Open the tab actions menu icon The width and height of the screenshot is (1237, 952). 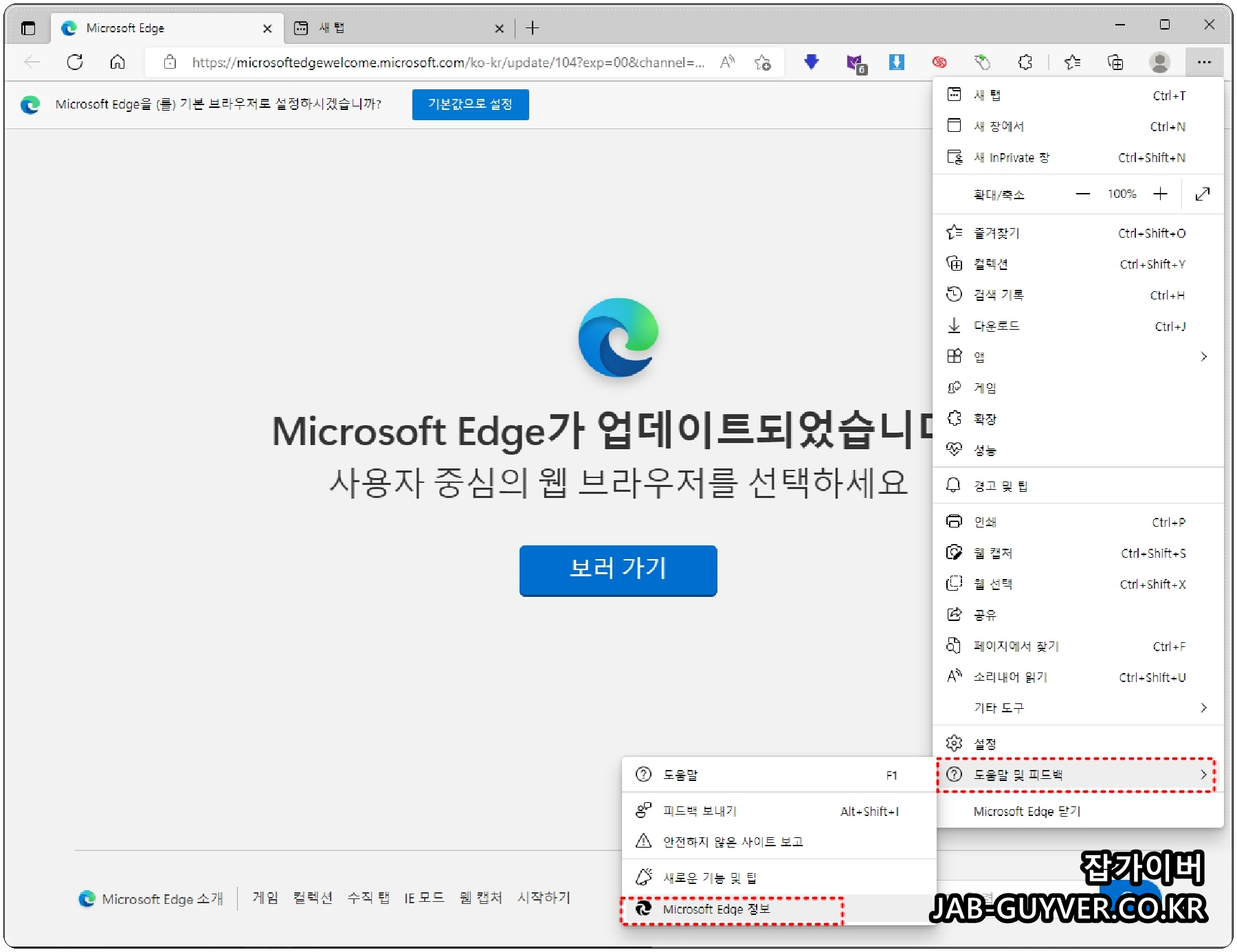click(x=28, y=28)
